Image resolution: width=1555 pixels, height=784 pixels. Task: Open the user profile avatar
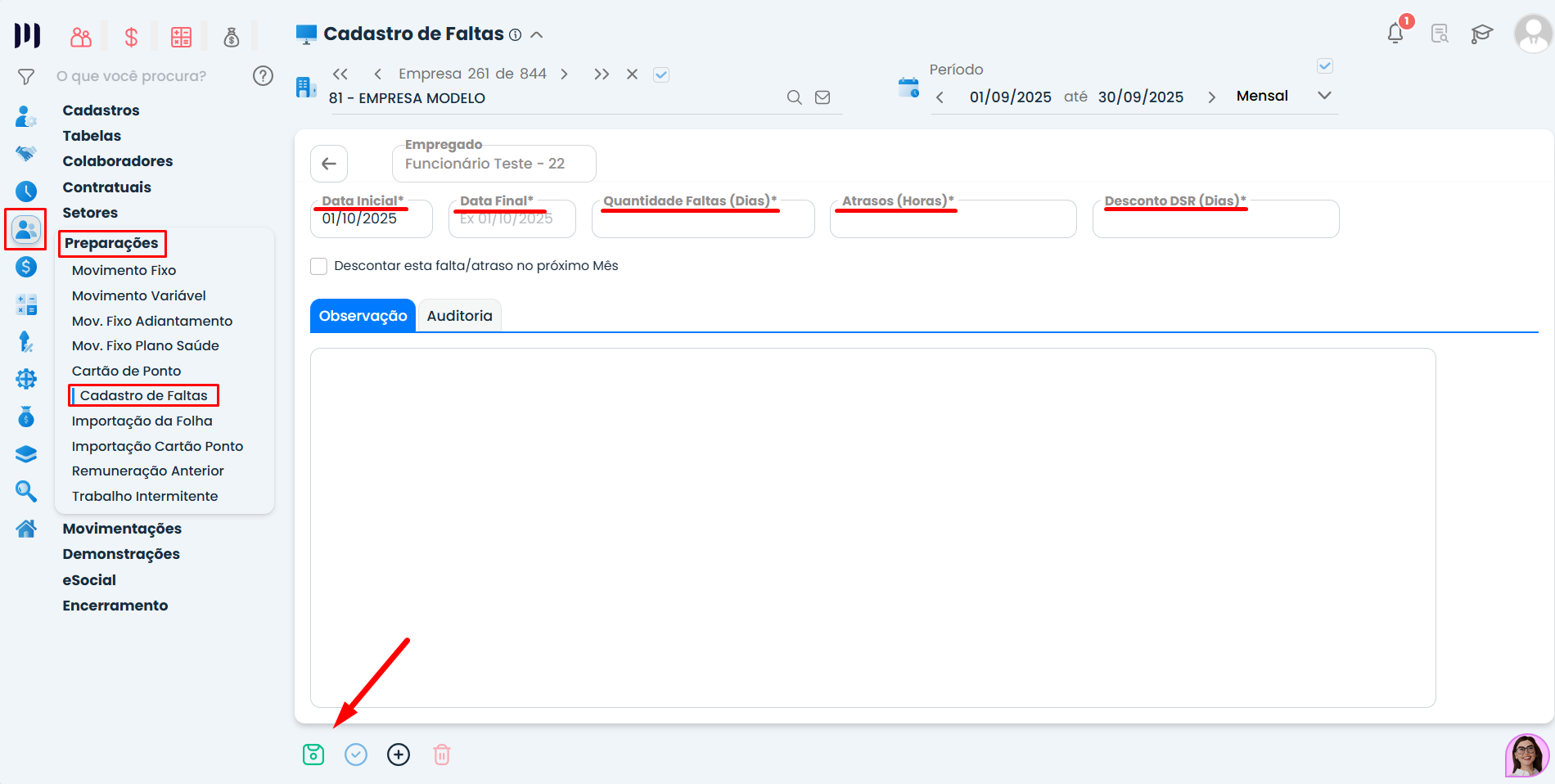point(1533,34)
